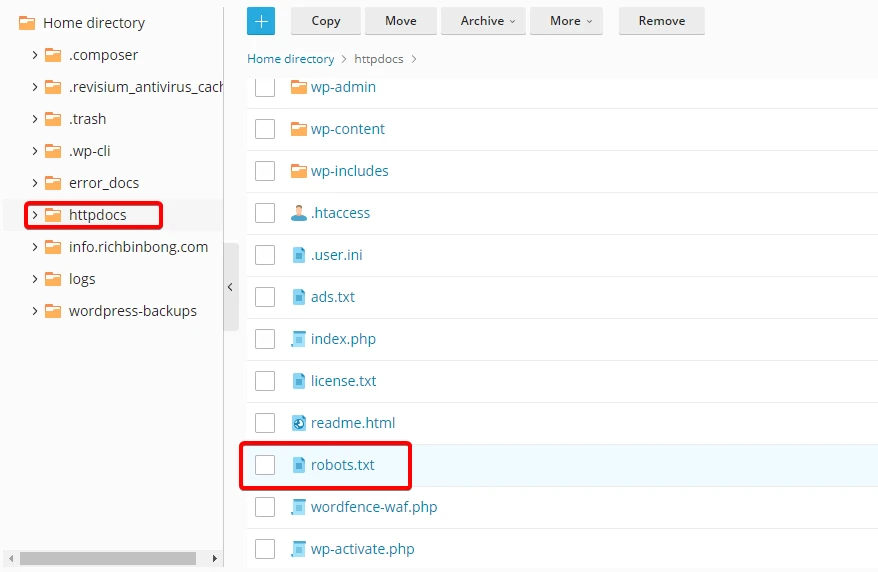Image resolution: width=878 pixels, height=572 pixels.
Task: Click the ads.txt file icon
Action: tap(299, 297)
